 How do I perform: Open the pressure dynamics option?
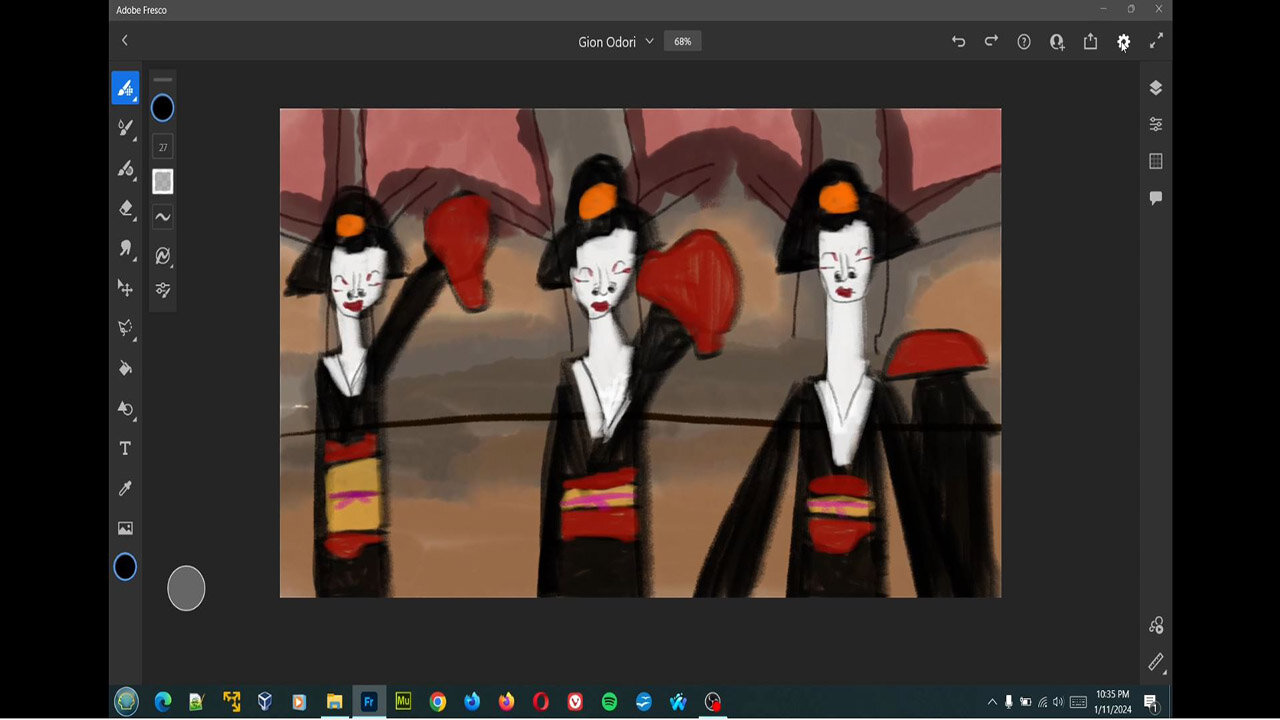[162, 256]
